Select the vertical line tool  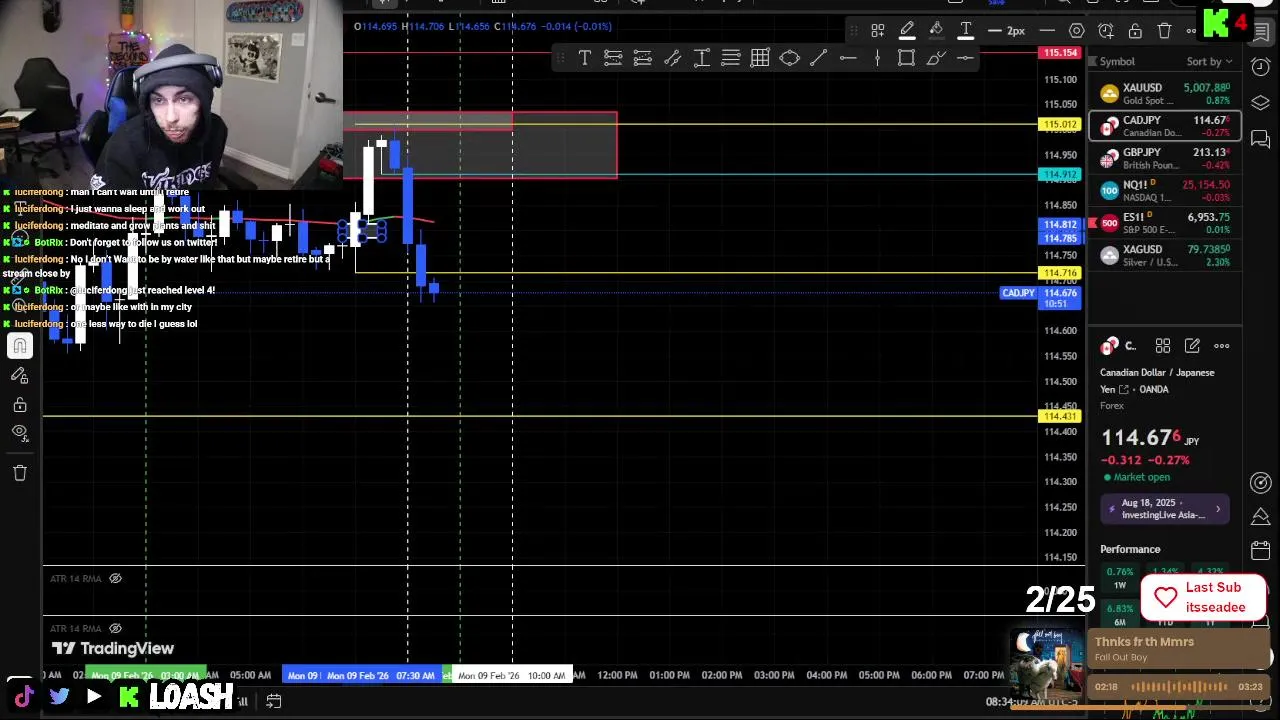click(877, 58)
